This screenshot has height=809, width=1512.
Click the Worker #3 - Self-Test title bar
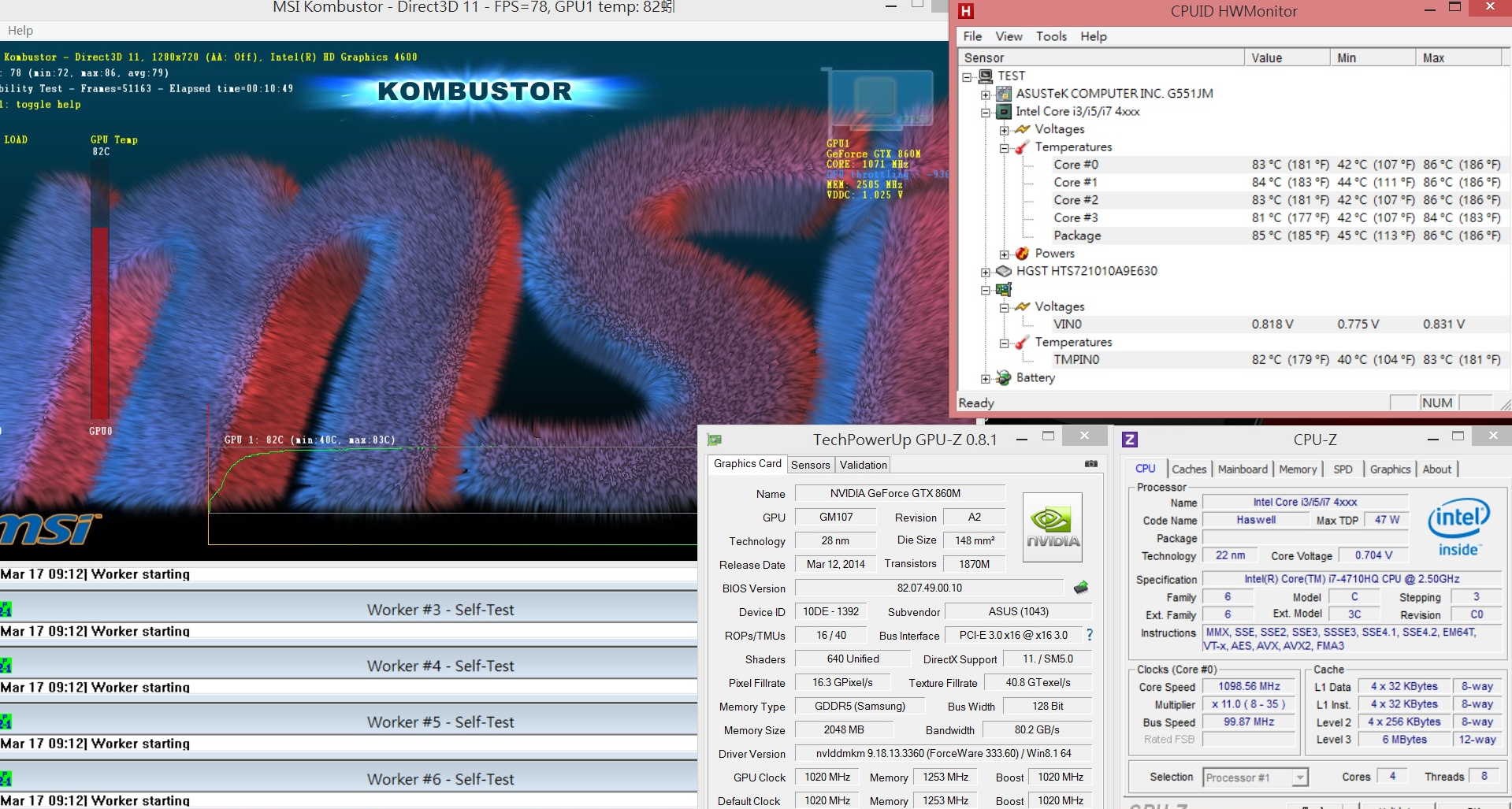click(348, 610)
